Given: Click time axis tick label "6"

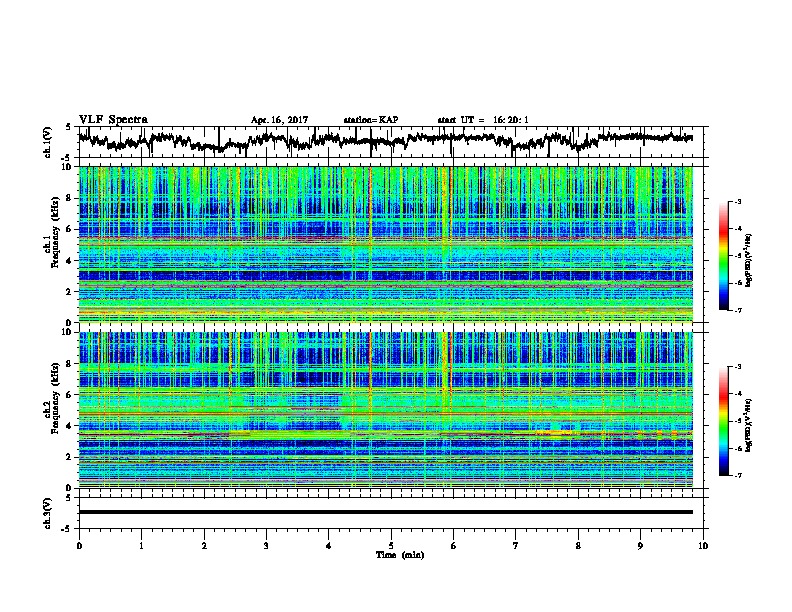Looking at the screenshot, I should 454,546.
